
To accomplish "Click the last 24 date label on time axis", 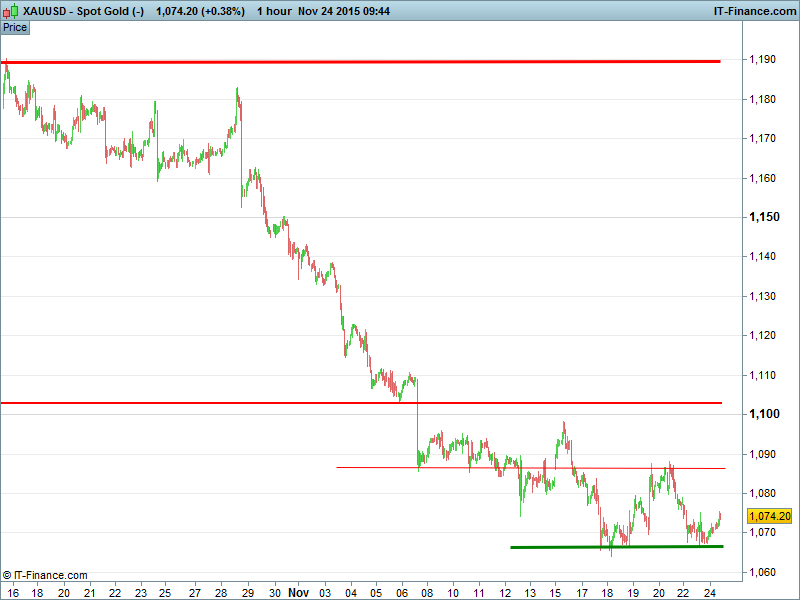I will [x=710, y=592].
